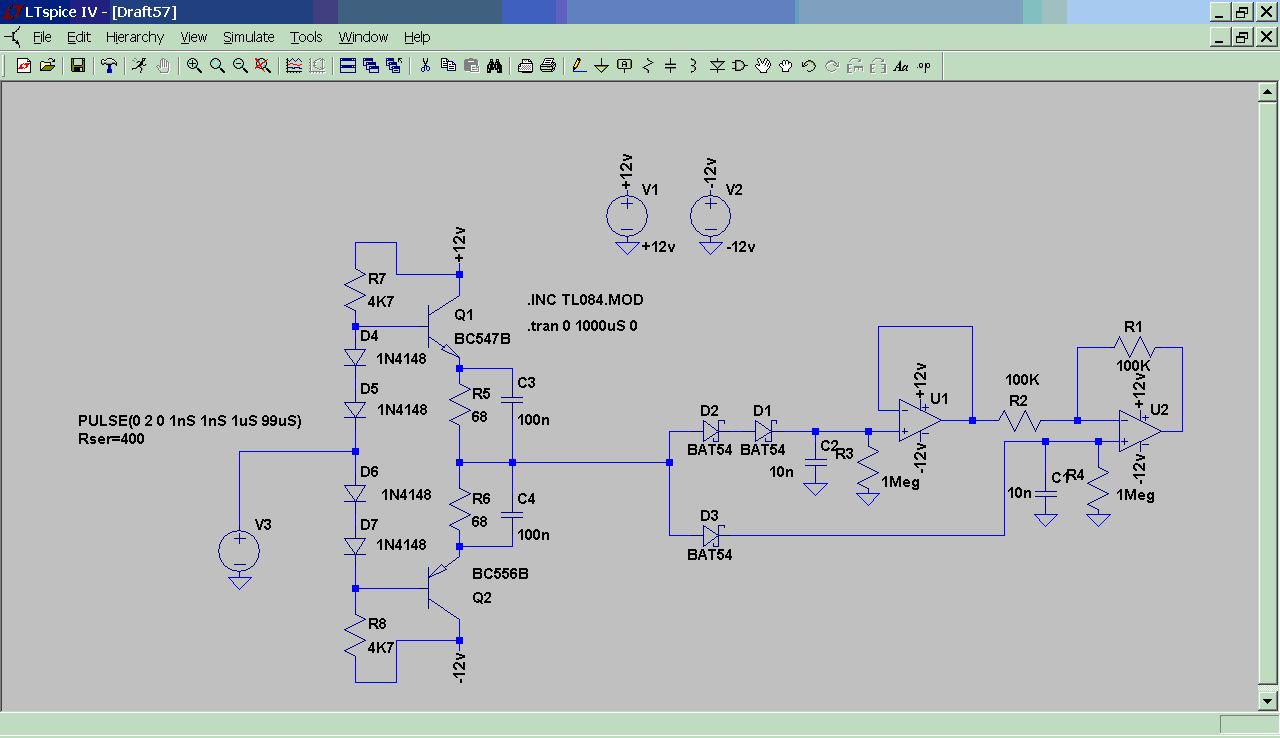Select the Text (Aa) tool
1280x738 pixels.
(x=900, y=66)
